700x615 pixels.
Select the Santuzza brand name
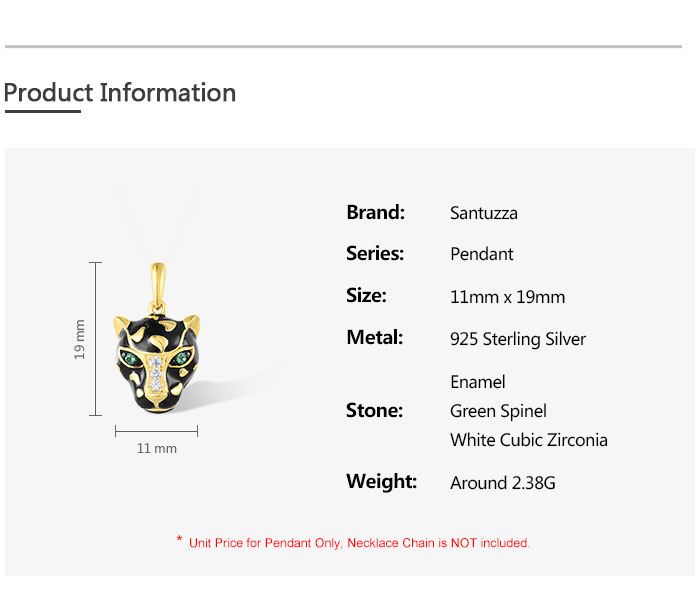coord(484,213)
